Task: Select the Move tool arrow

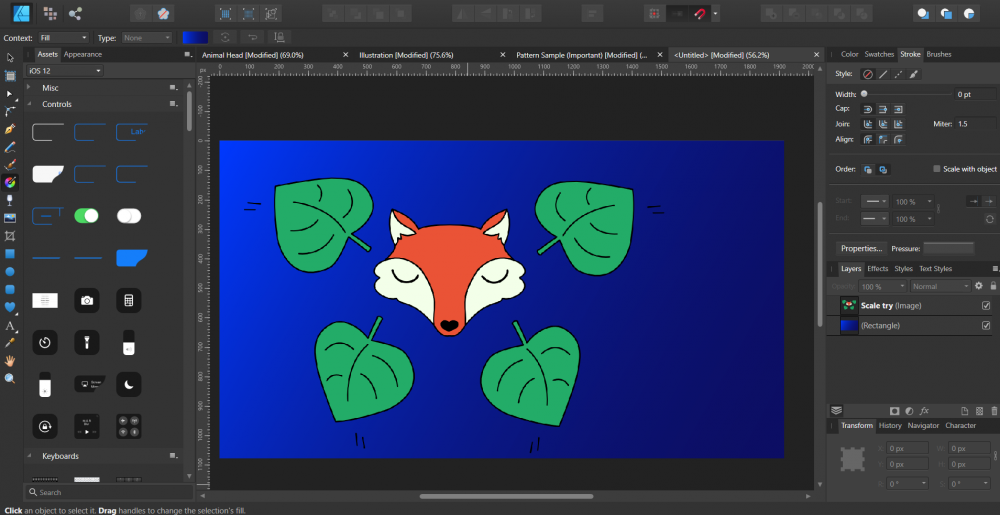Action: (x=10, y=57)
